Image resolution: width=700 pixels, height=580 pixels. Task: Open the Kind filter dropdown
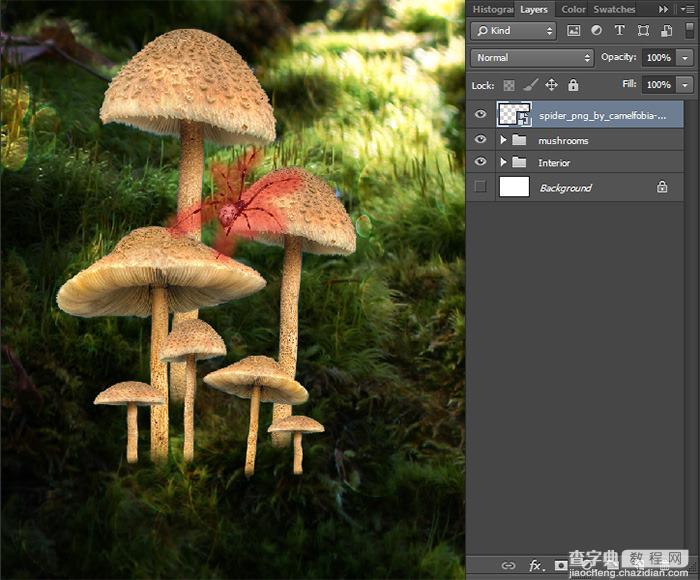(514, 31)
